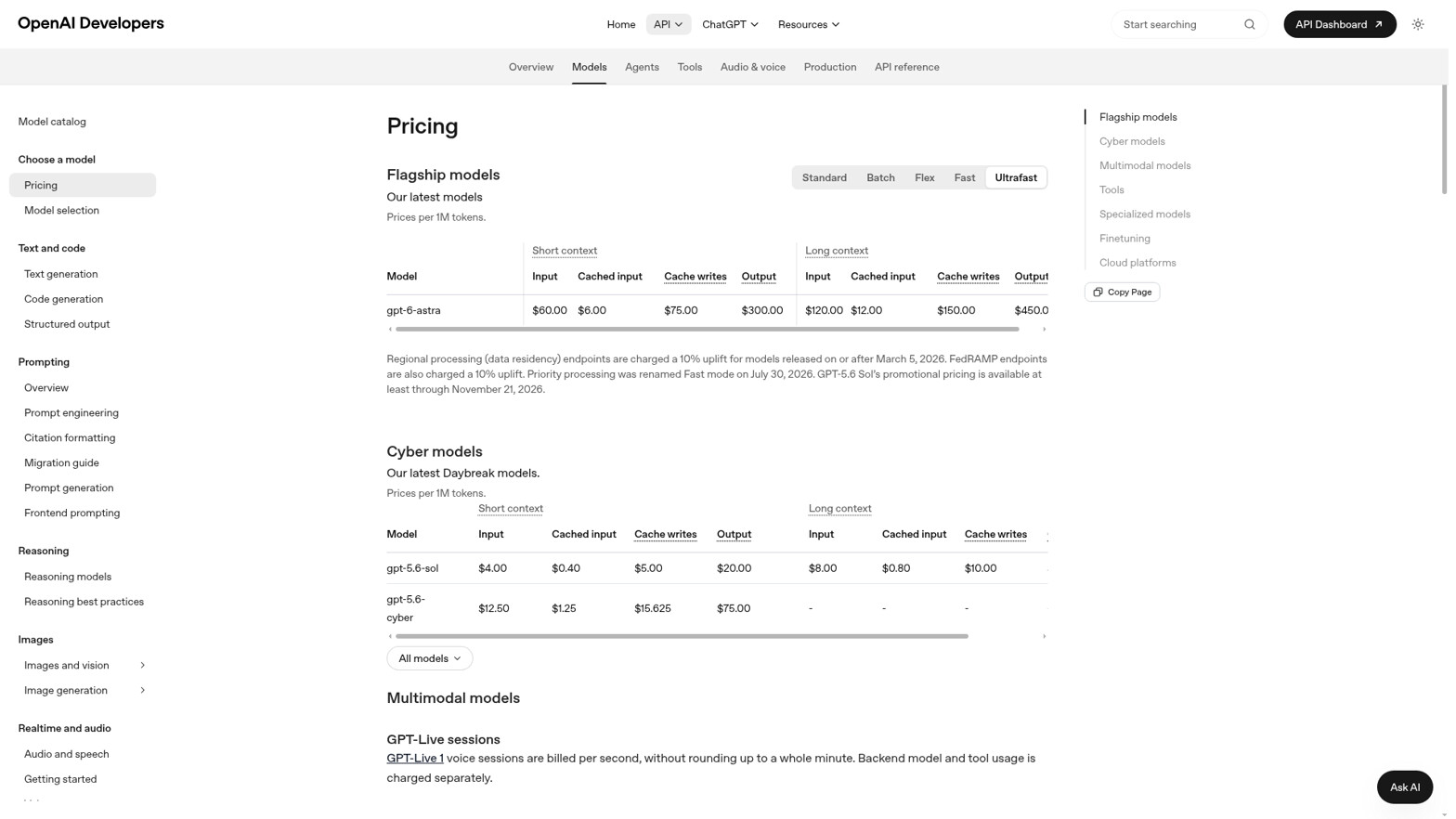Jump to Cloud platforms section
1456x819 pixels.
point(1137,263)
